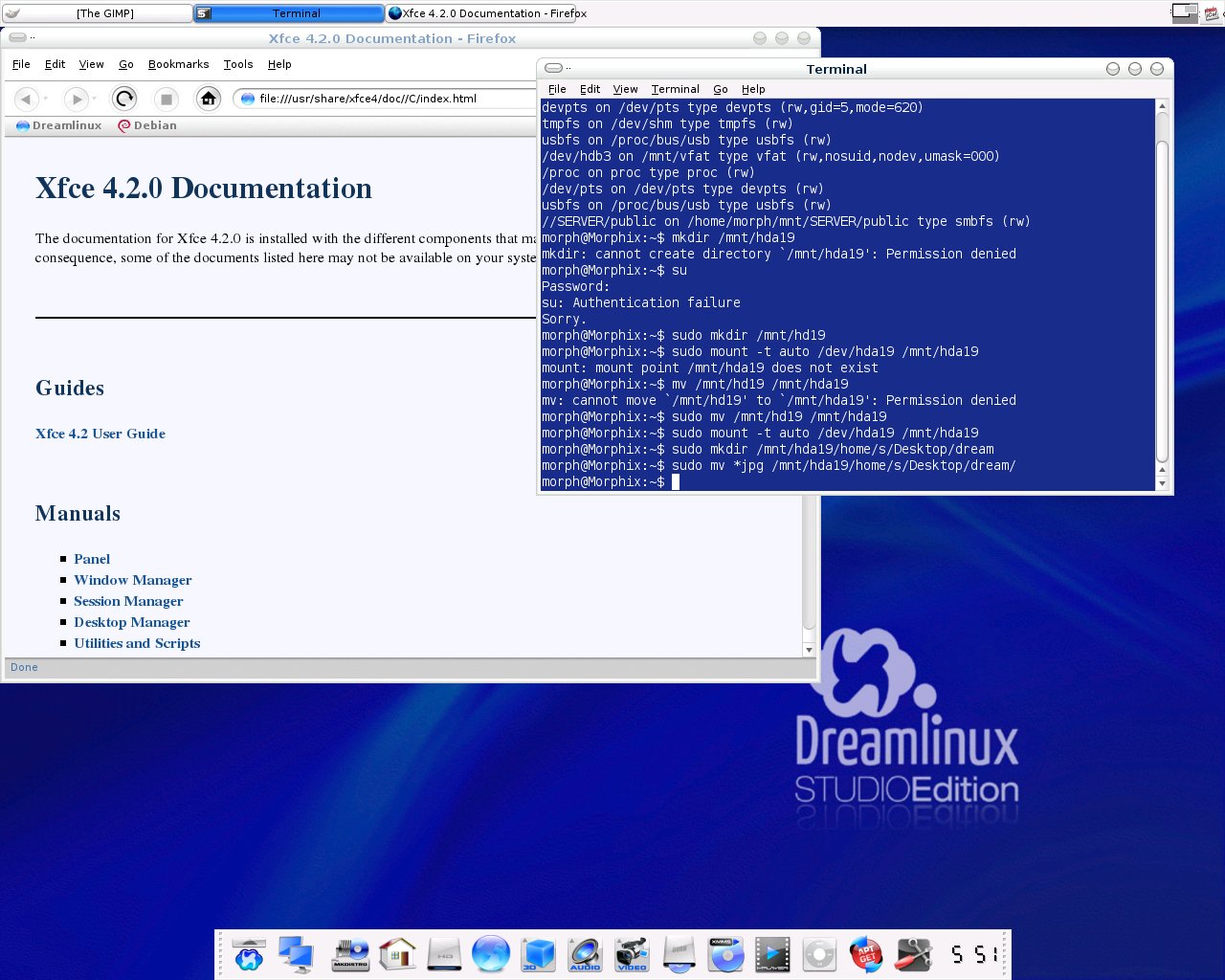Open the calendar icon in top panel
Viewport: 1225px width, 980px height.
[1211, 13]
